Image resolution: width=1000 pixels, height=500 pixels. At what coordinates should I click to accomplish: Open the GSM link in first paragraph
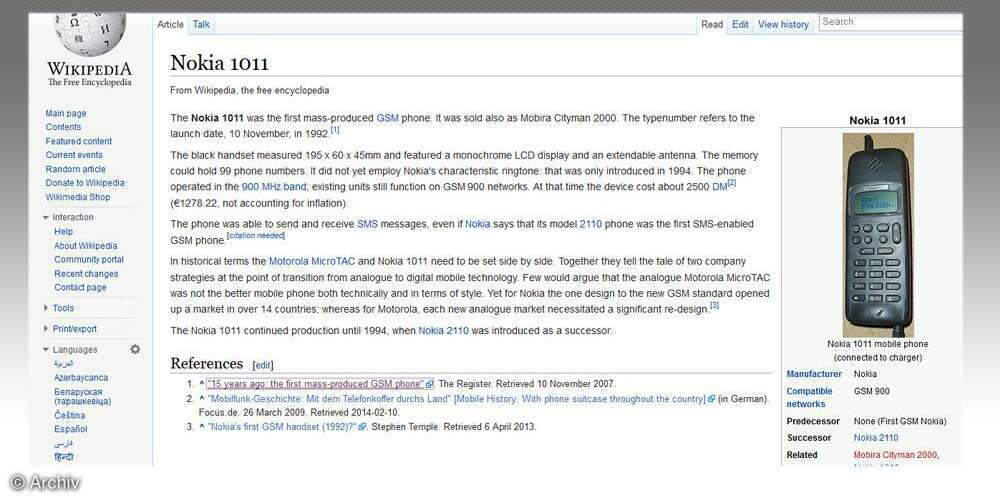(x=387, y=118)
